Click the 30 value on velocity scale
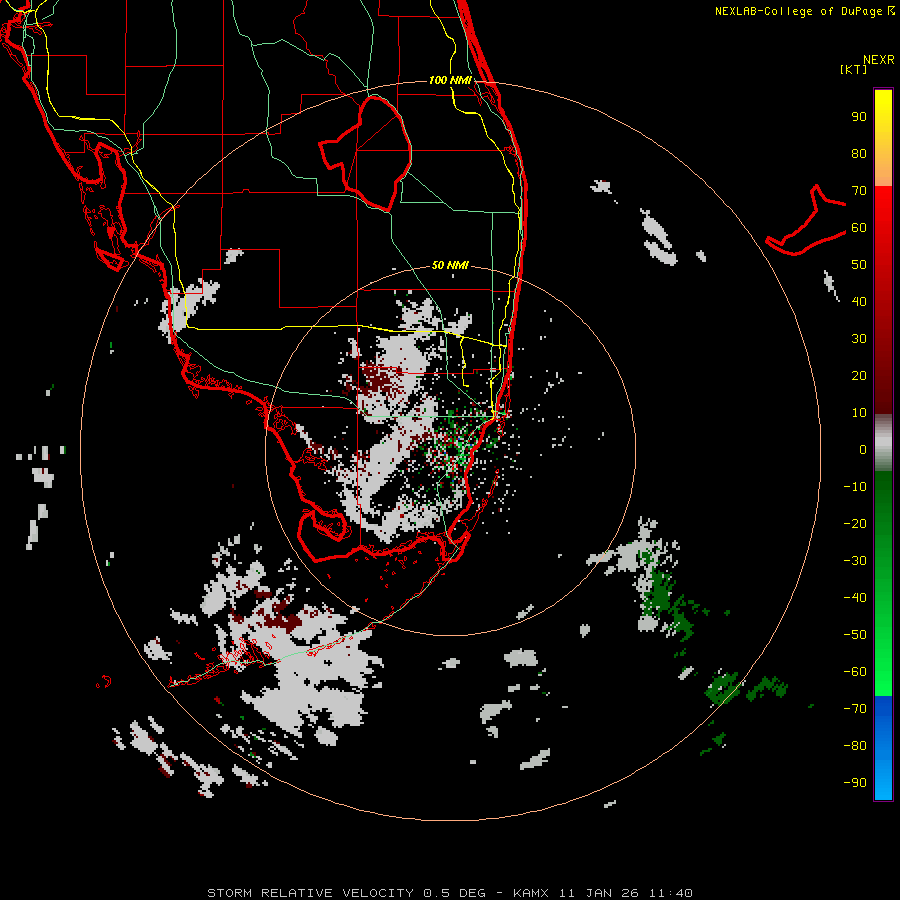The height and width of the screenshot is (900, 900). 859,339
